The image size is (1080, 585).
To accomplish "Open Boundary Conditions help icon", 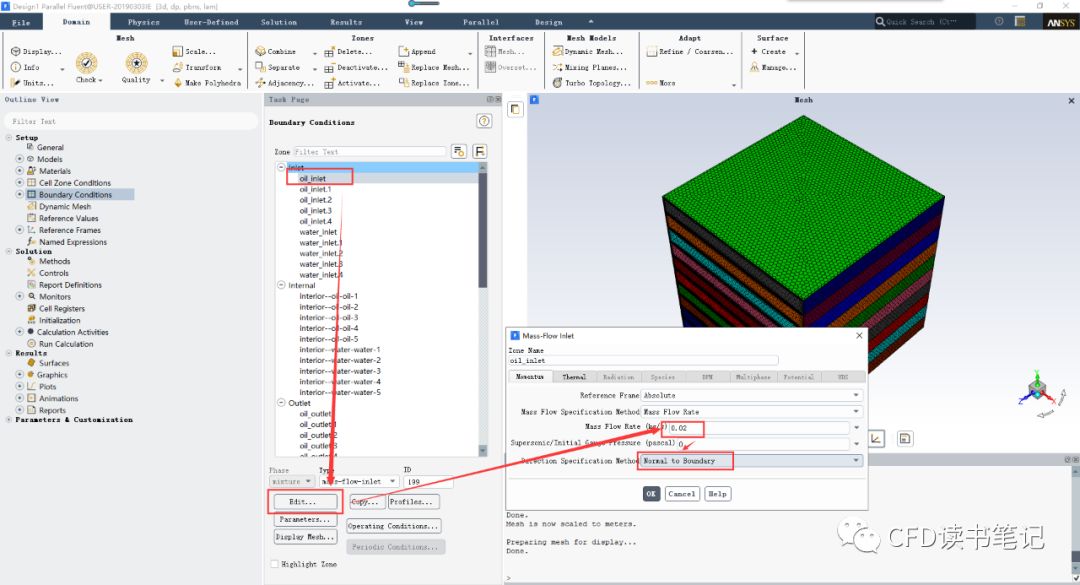I will pyautogui.click(x=484, y=121).
